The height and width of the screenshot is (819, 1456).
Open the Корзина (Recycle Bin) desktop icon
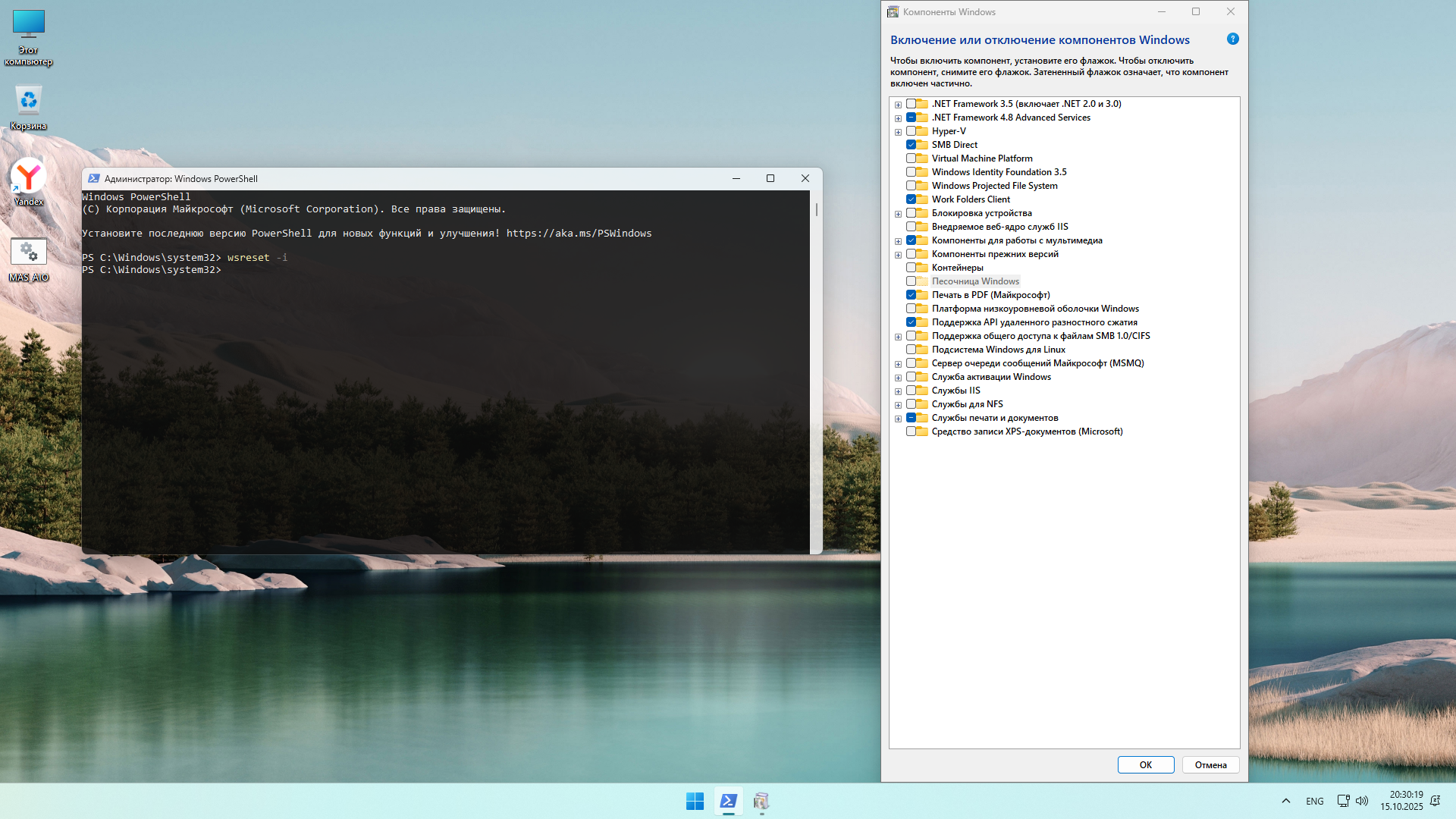point(28,99)
